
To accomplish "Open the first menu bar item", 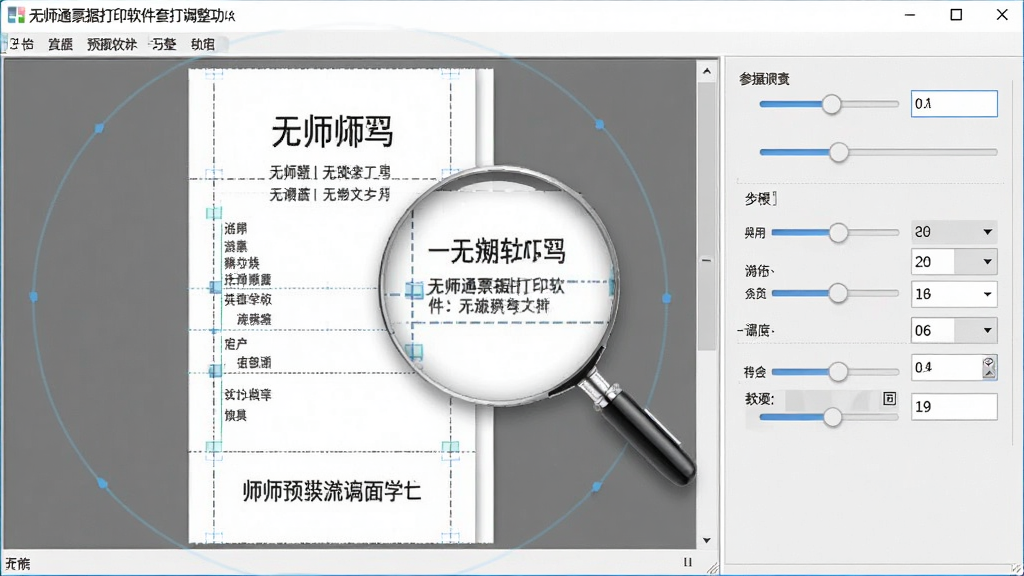I will [x=22, y=44].
